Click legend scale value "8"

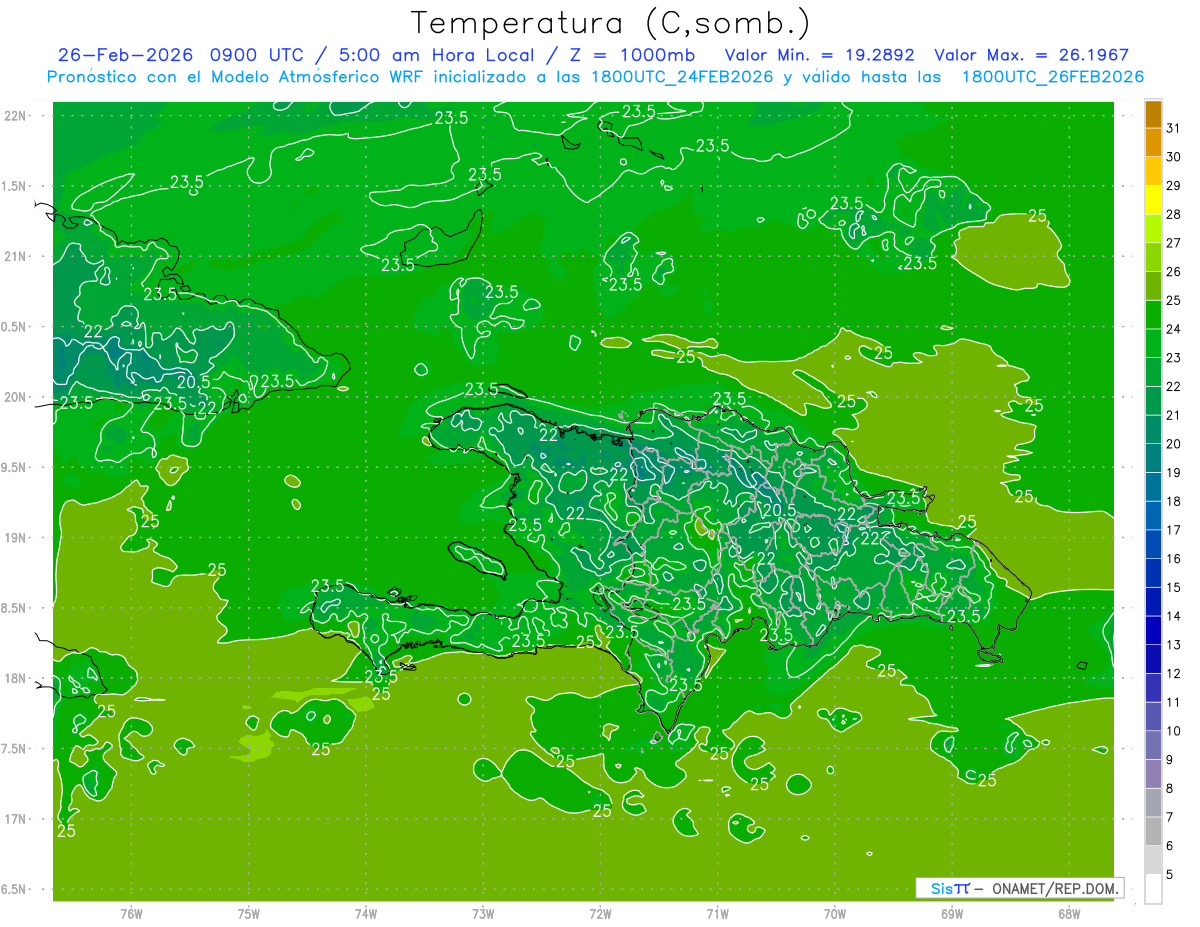tap(1170, 788)
